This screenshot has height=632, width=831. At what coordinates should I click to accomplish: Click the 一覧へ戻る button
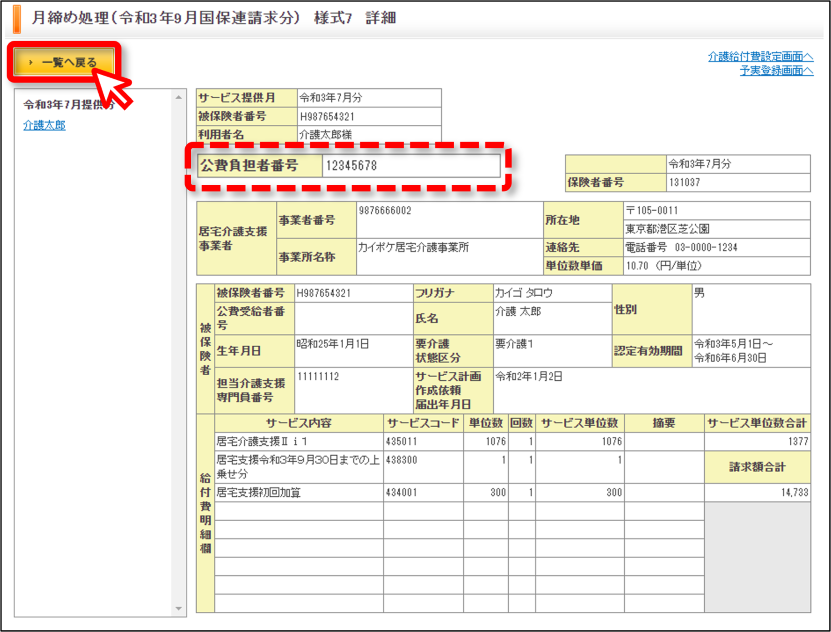[64, 62]
